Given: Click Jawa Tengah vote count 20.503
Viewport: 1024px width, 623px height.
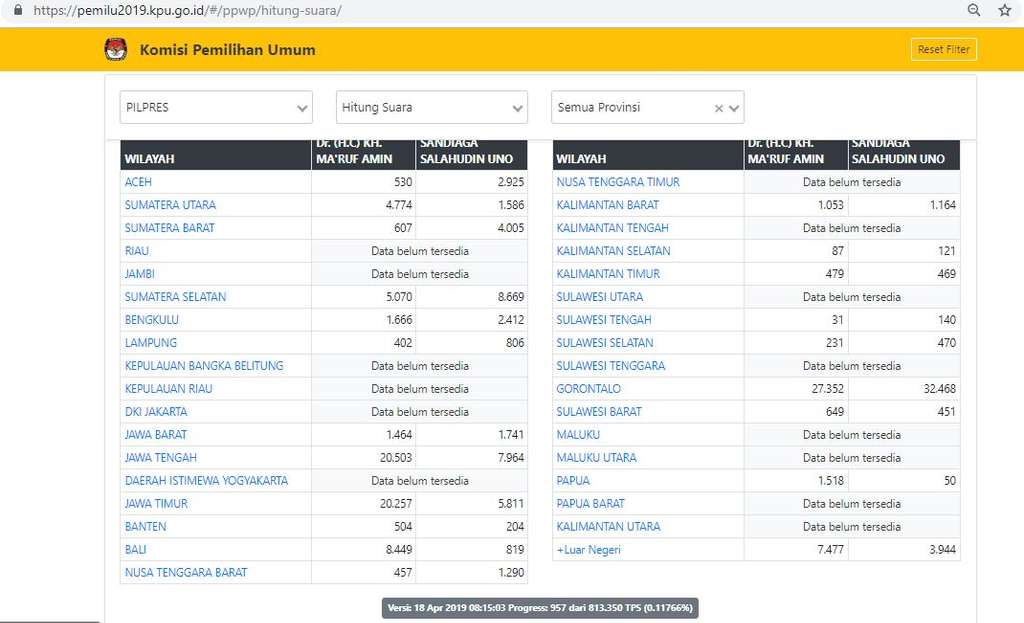Looking at the screenshot, I should pyautogui.click(x=396, y=457).
